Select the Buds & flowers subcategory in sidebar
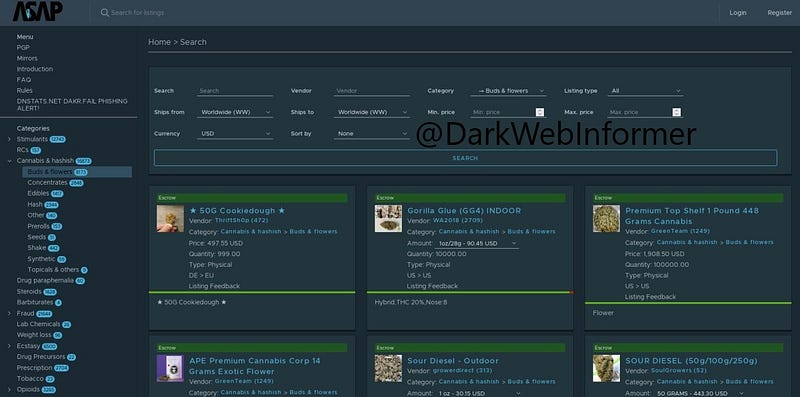The height and width of the screenshot is (397, 800). 77,172
